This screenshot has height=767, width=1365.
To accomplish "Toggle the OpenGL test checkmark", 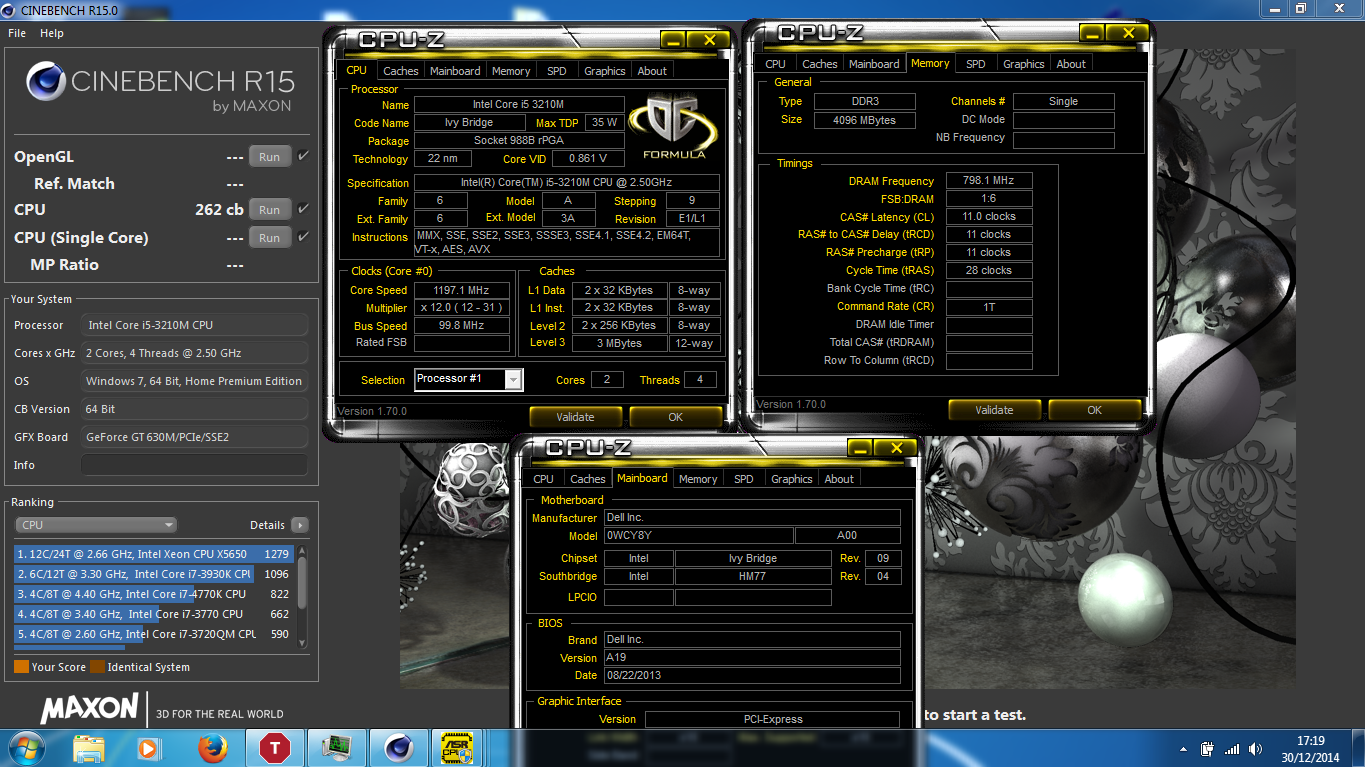I will click(x=303, y=156).
